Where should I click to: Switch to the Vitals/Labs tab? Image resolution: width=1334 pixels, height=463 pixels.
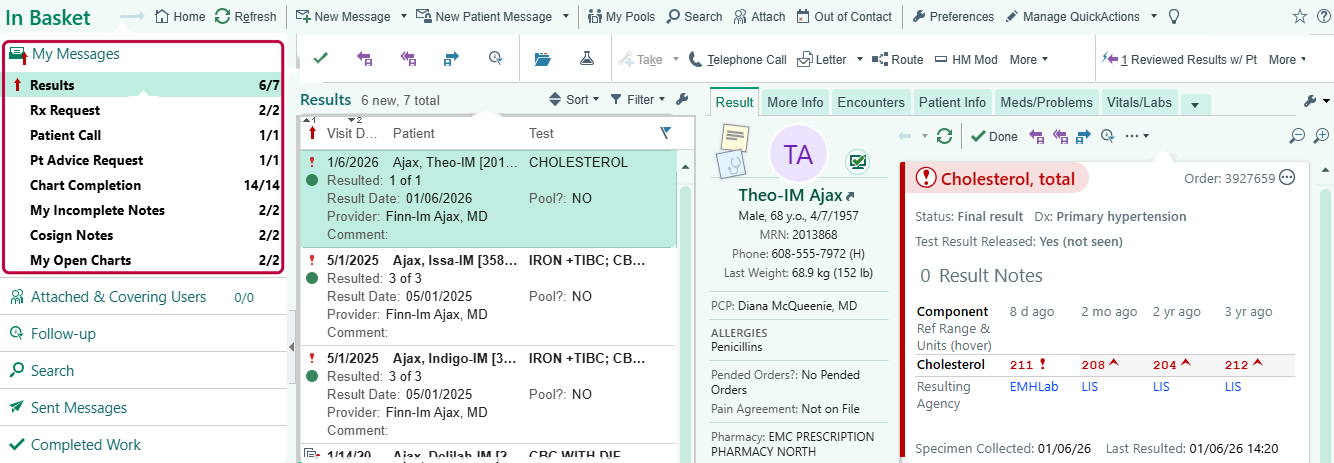(x=1140, y=102)
